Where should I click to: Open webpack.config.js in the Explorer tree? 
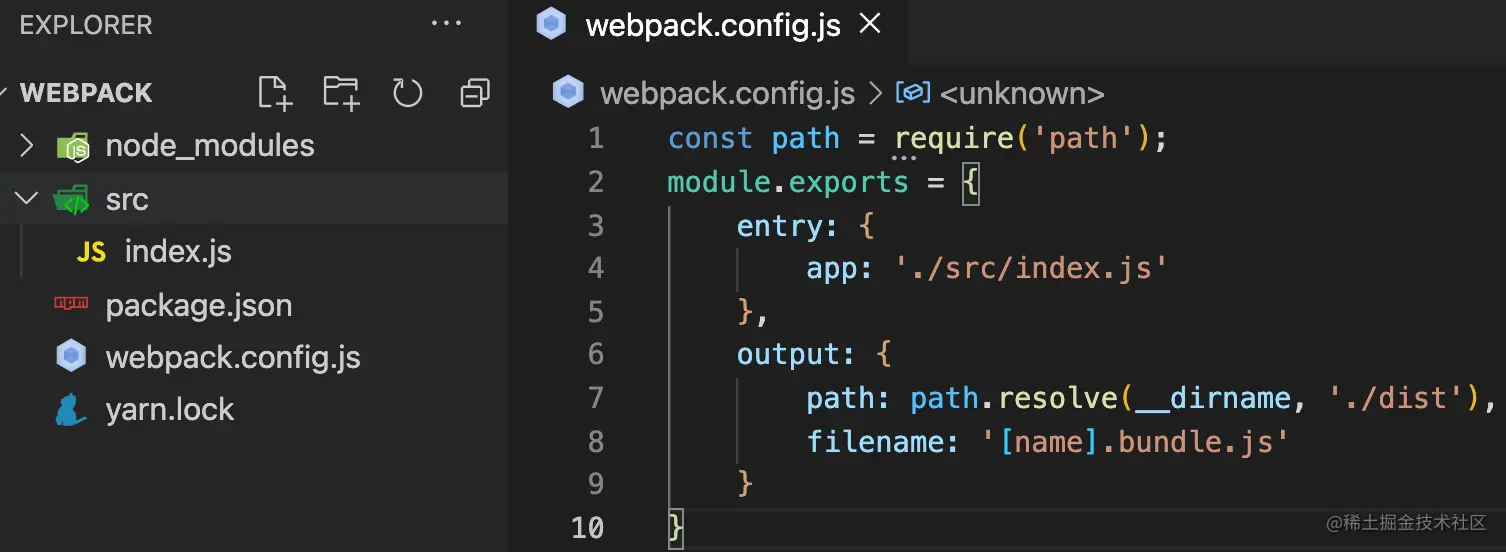point(233,357)
